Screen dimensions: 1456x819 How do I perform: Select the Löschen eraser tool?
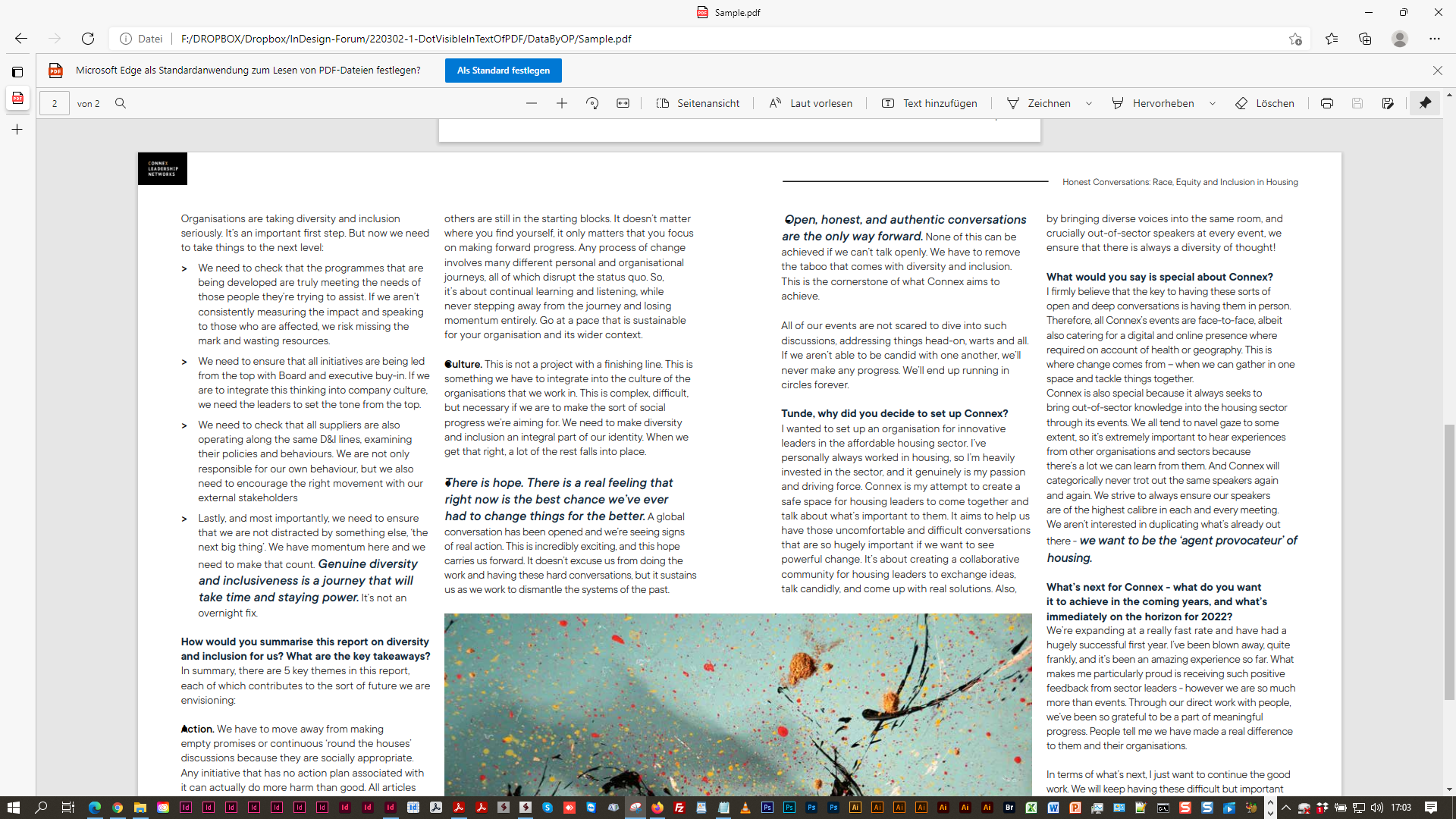(1264, 103)
